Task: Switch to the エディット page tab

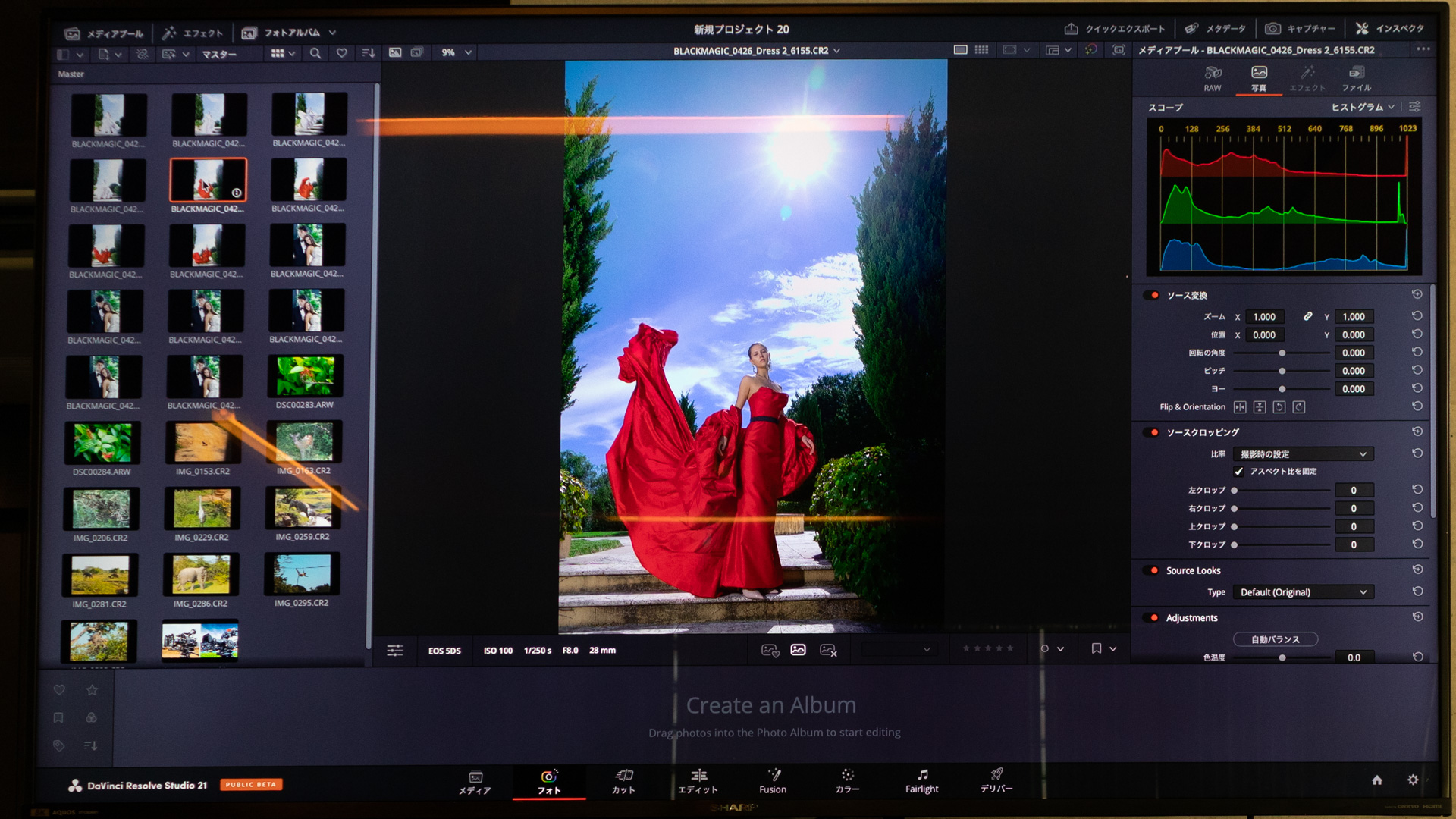Action: click(698, 782)
